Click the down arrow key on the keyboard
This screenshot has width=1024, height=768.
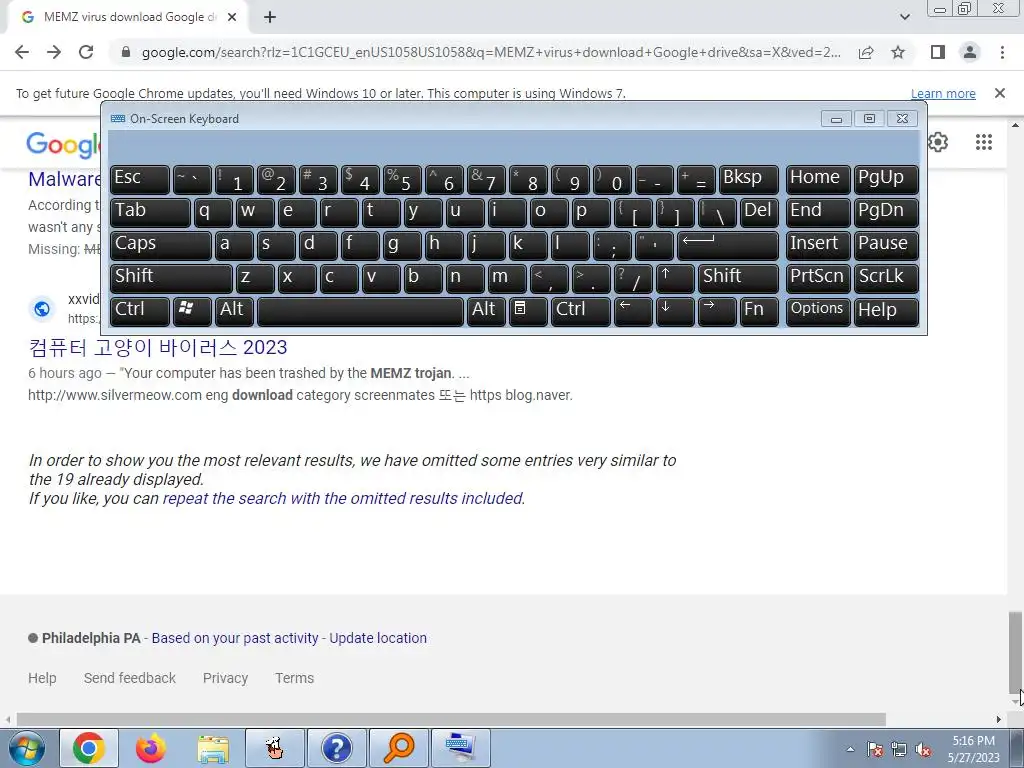(675, 311)
